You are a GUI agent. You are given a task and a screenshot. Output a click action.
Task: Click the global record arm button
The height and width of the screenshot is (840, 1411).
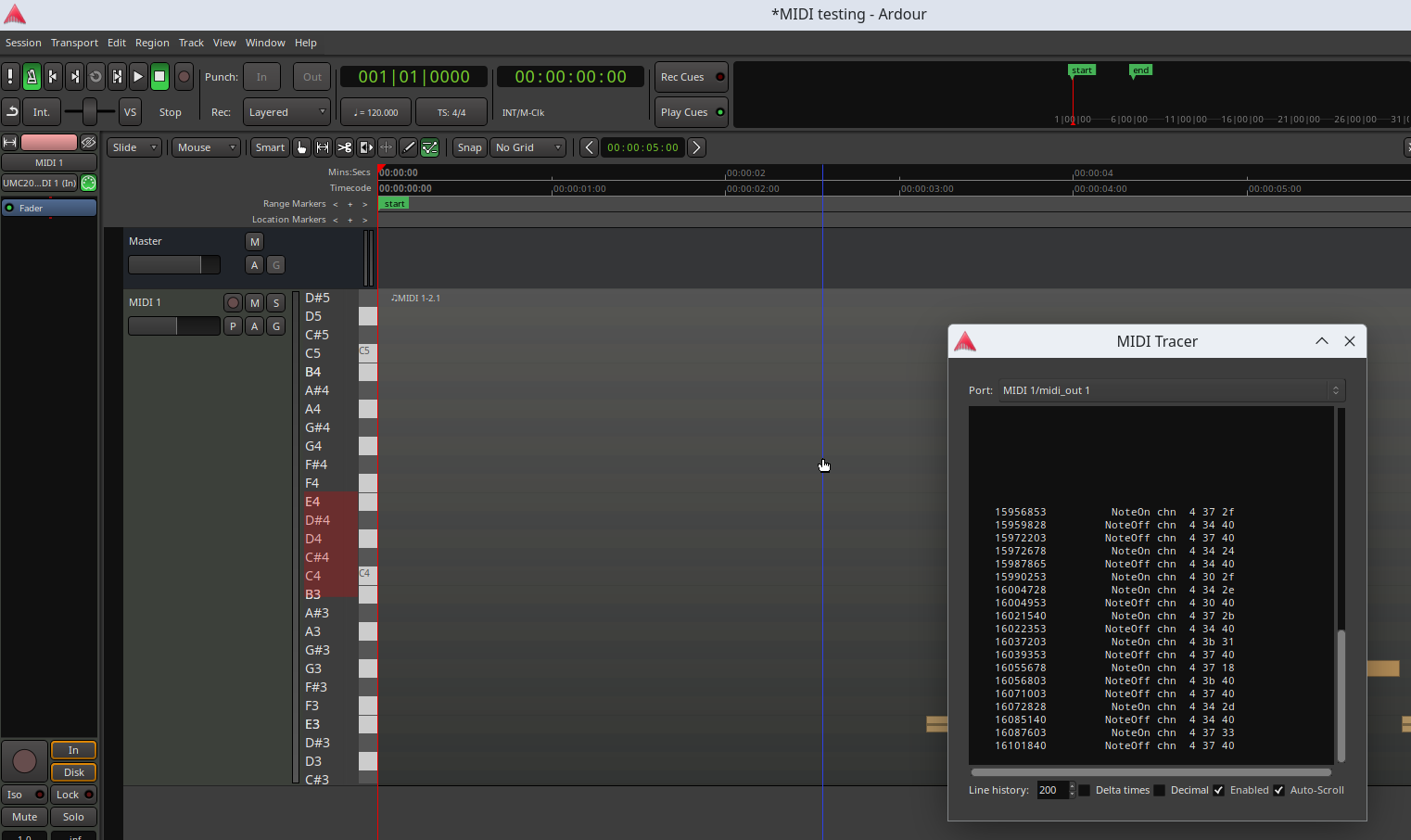tap(184, 77)
